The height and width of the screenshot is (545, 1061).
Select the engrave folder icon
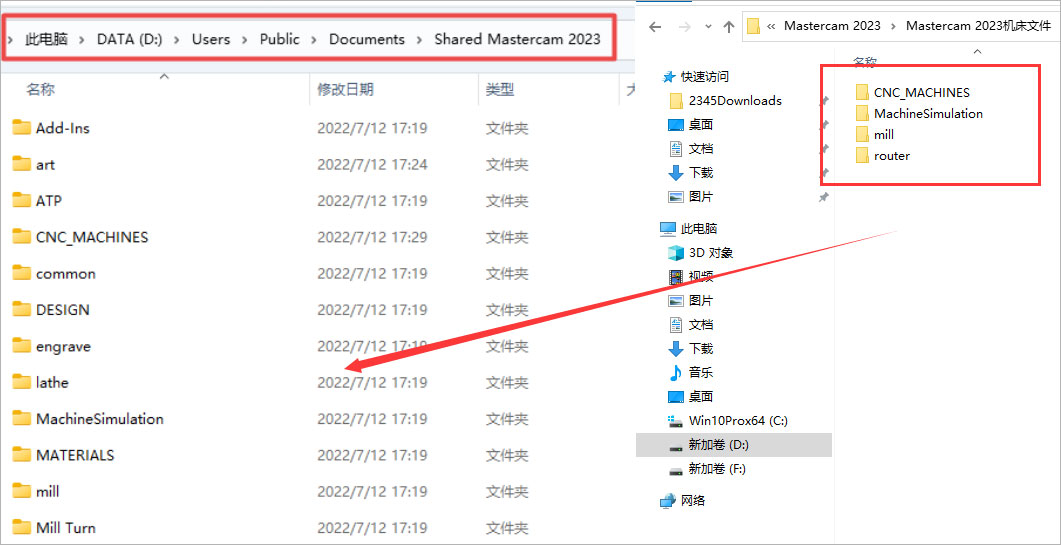[22, 346]
